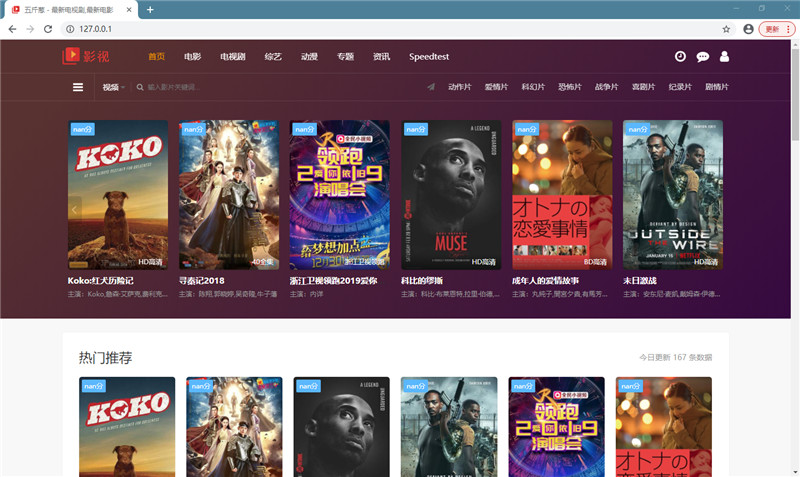The height and width of the screenshot is (477, 800).
Task: Open the 动漫 anime menu
Action: 309,57
